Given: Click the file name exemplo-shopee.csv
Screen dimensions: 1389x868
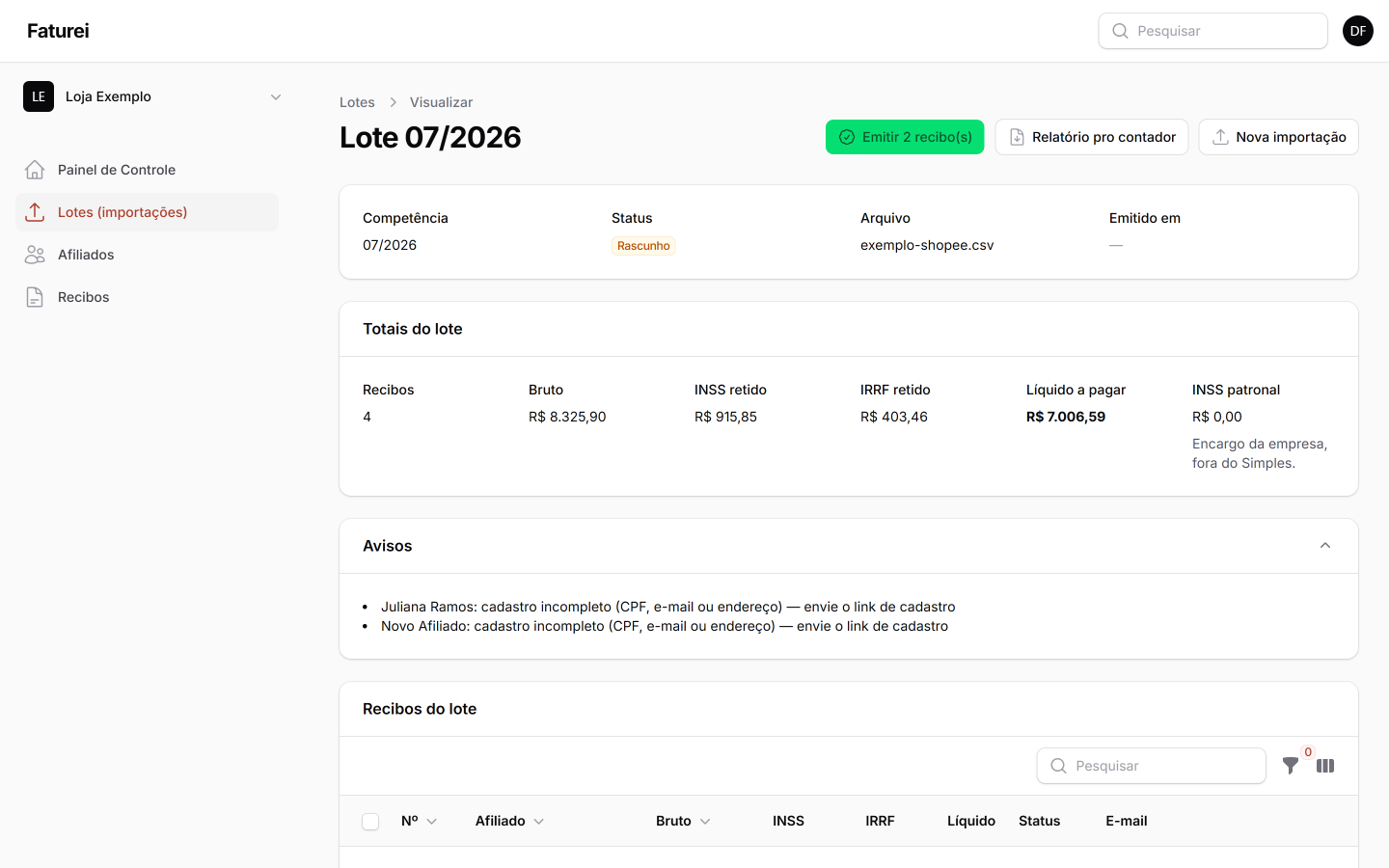Looking at the screenshot, I should 927,245.
